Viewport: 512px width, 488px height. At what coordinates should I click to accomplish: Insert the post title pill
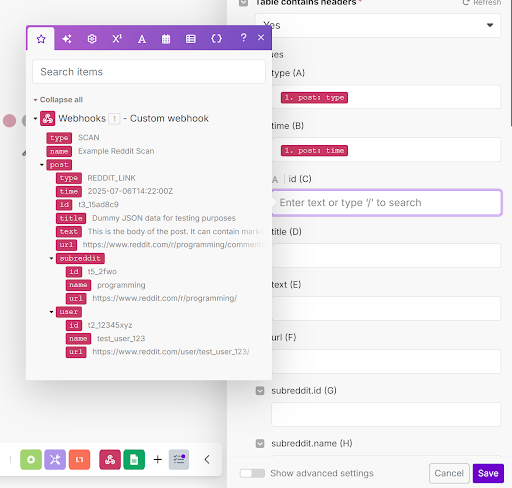(71, 218)
